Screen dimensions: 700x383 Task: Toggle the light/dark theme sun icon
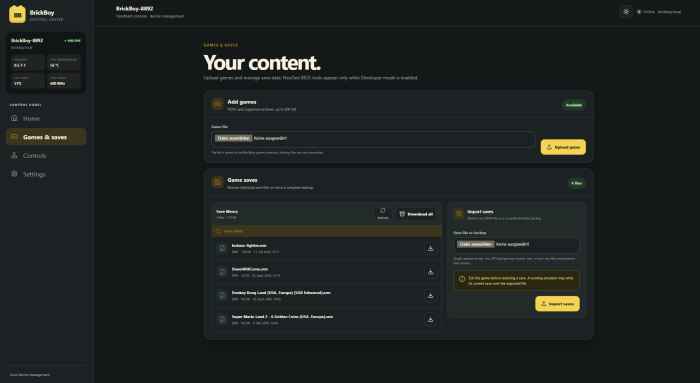[x=626, y=12]
